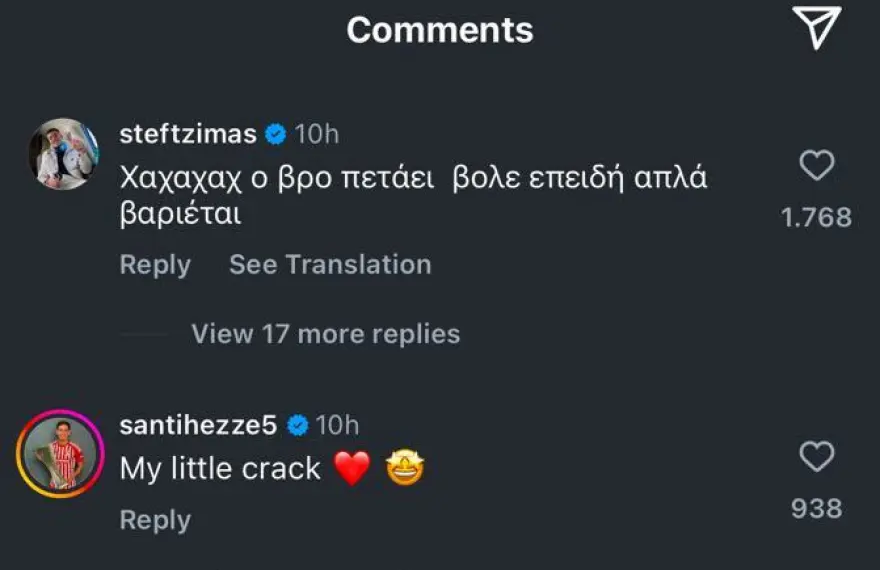
Task: Like the santihezze5 comment with the heart
Action: tap(817, 458)
